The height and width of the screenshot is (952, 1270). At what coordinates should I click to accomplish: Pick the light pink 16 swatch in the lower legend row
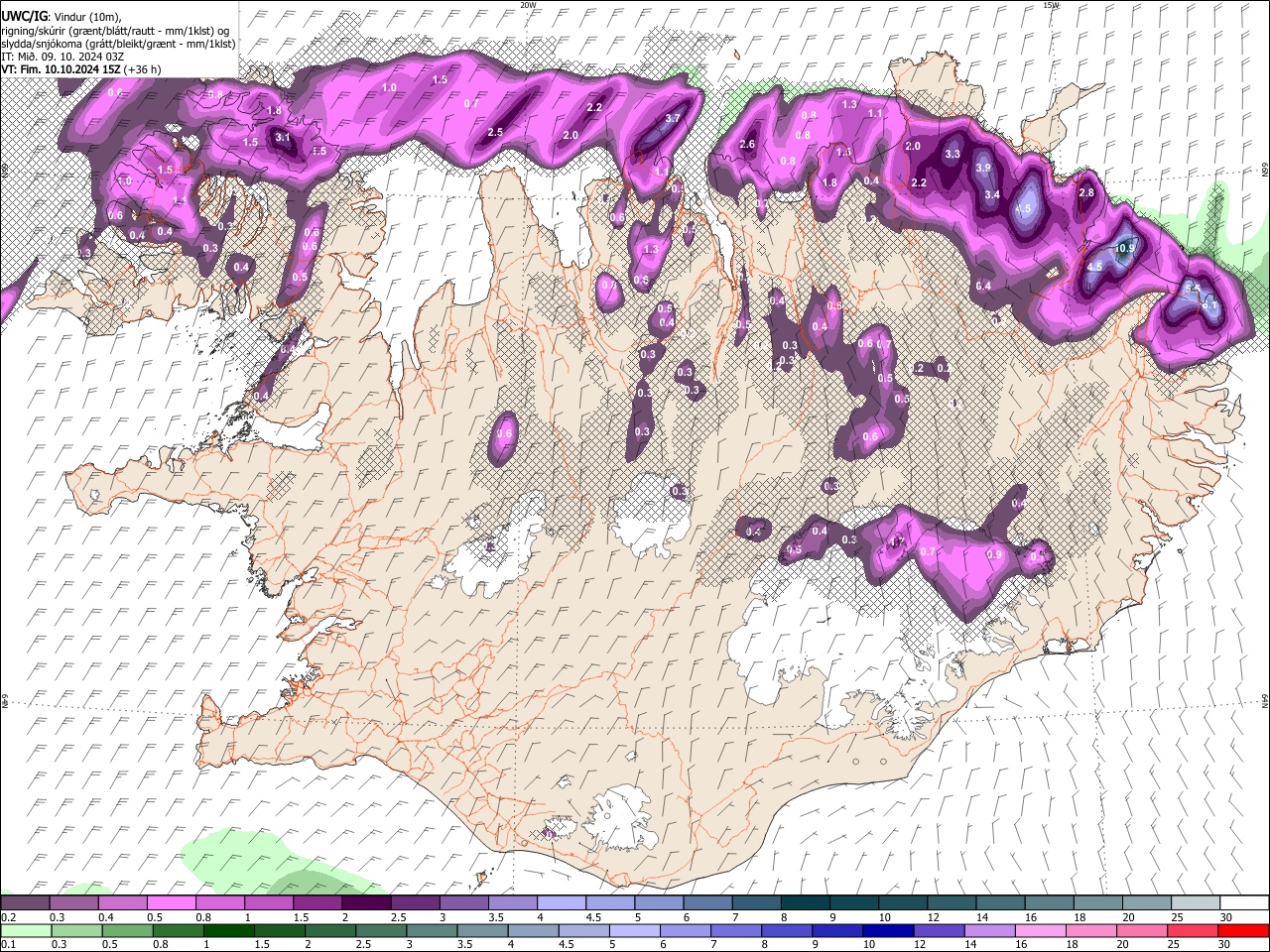click(1041, 930)
